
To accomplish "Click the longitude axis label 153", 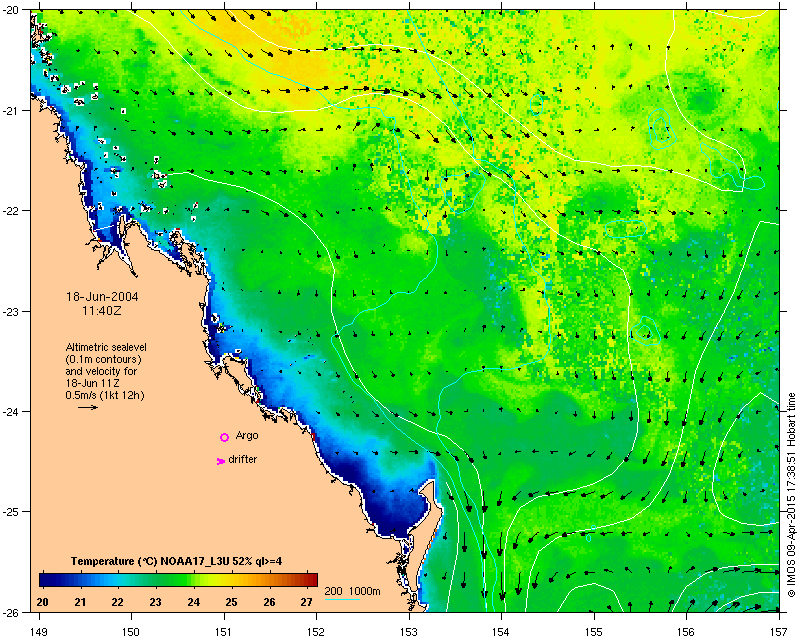I will pyautogui.click(x=409, y=632).
